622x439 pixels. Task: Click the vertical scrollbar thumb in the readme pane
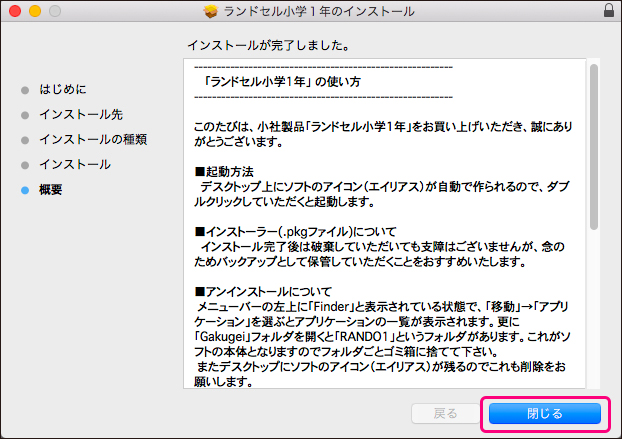(593, 147)
